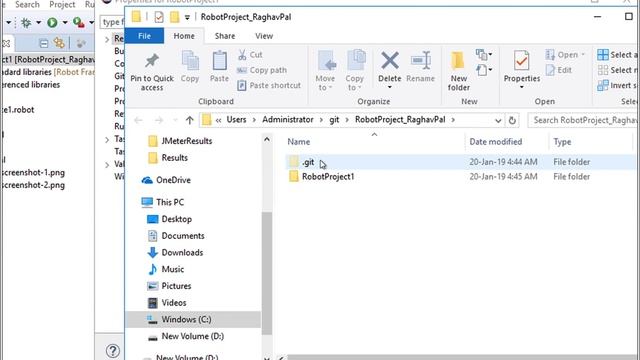Click the Cut scissors option
Screen dimensions: 640x360
coord(250,55)
